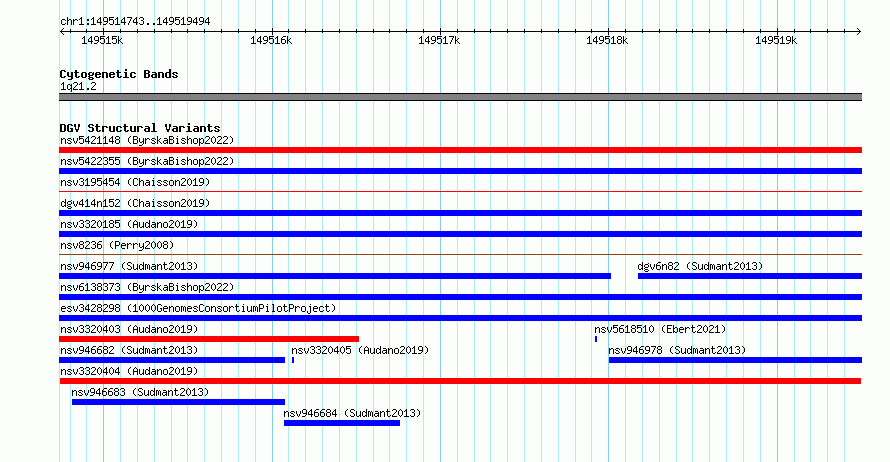
Task: Select the gray 1q21.2 cytogenetic band bar
Action: [x=460, y=97]
